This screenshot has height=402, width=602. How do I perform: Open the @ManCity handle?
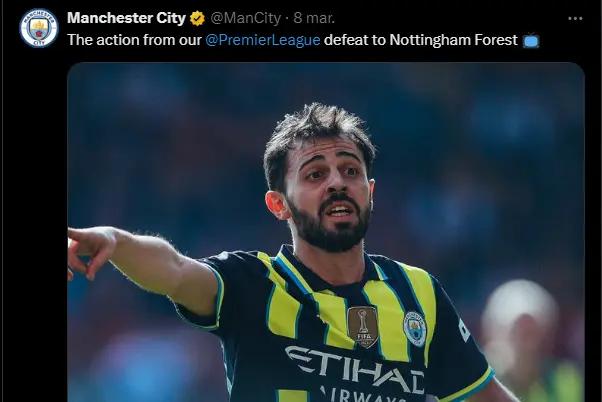[246, 18]
